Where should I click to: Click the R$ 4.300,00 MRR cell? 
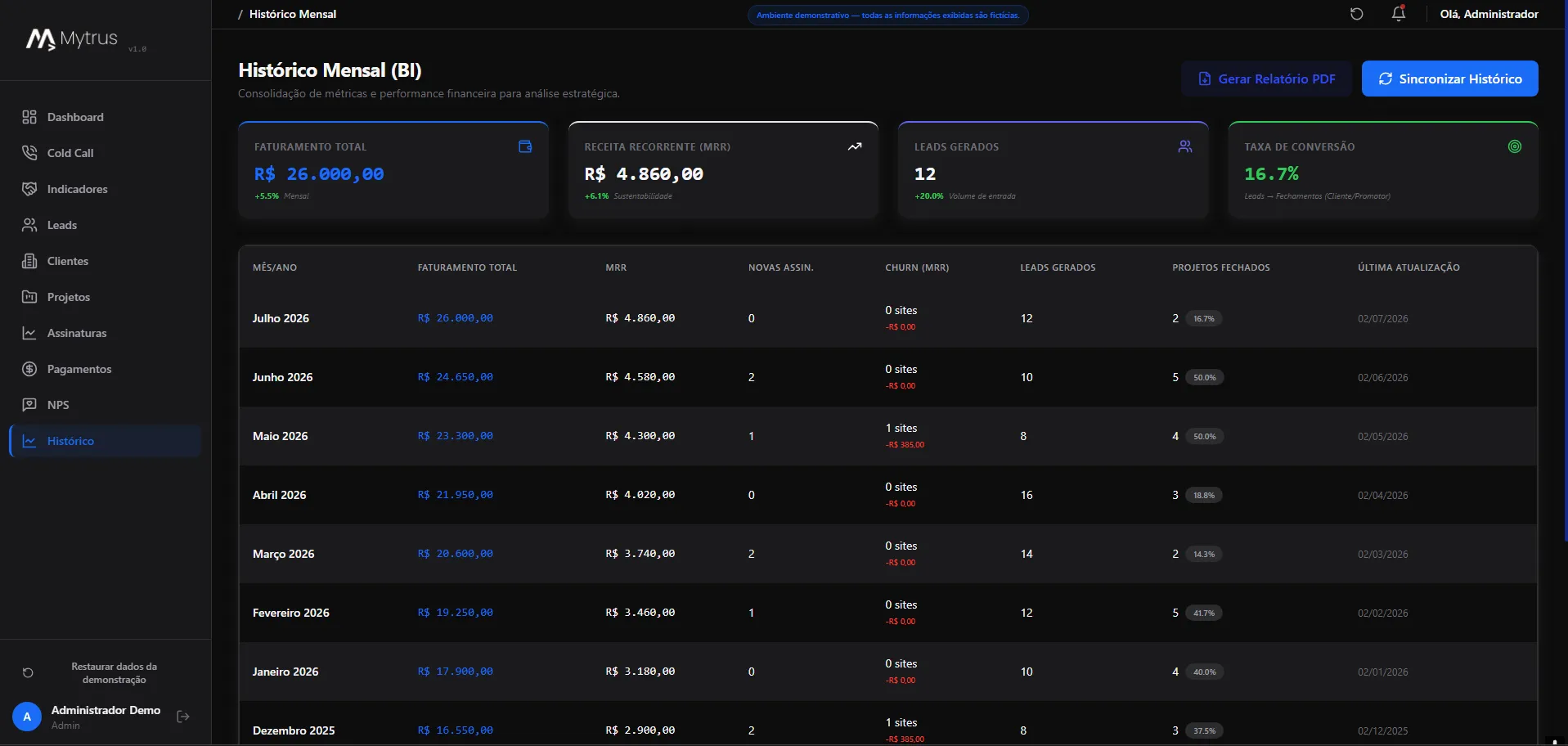640,436
